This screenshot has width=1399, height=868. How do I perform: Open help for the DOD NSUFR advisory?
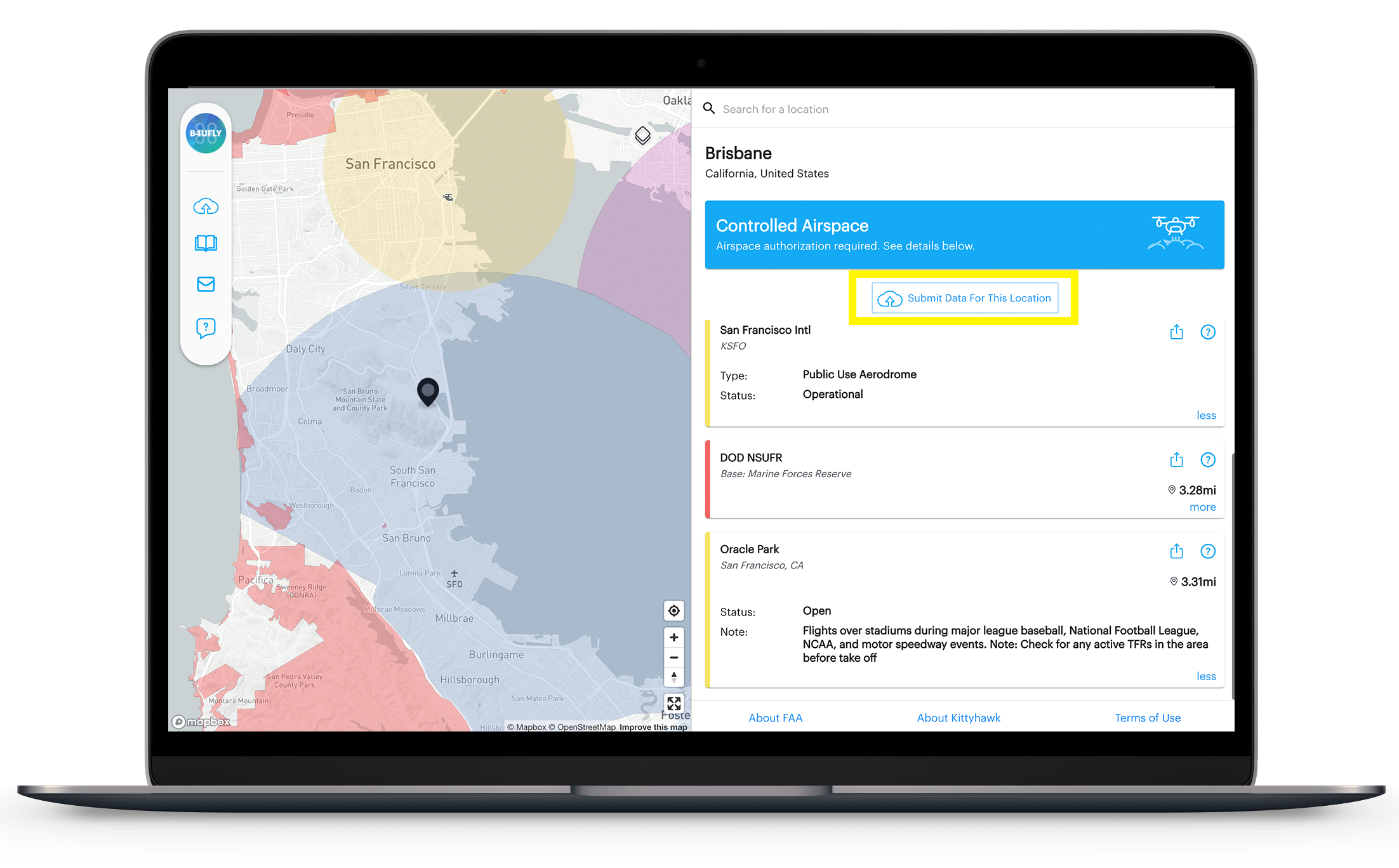(x=1208, y=459)
